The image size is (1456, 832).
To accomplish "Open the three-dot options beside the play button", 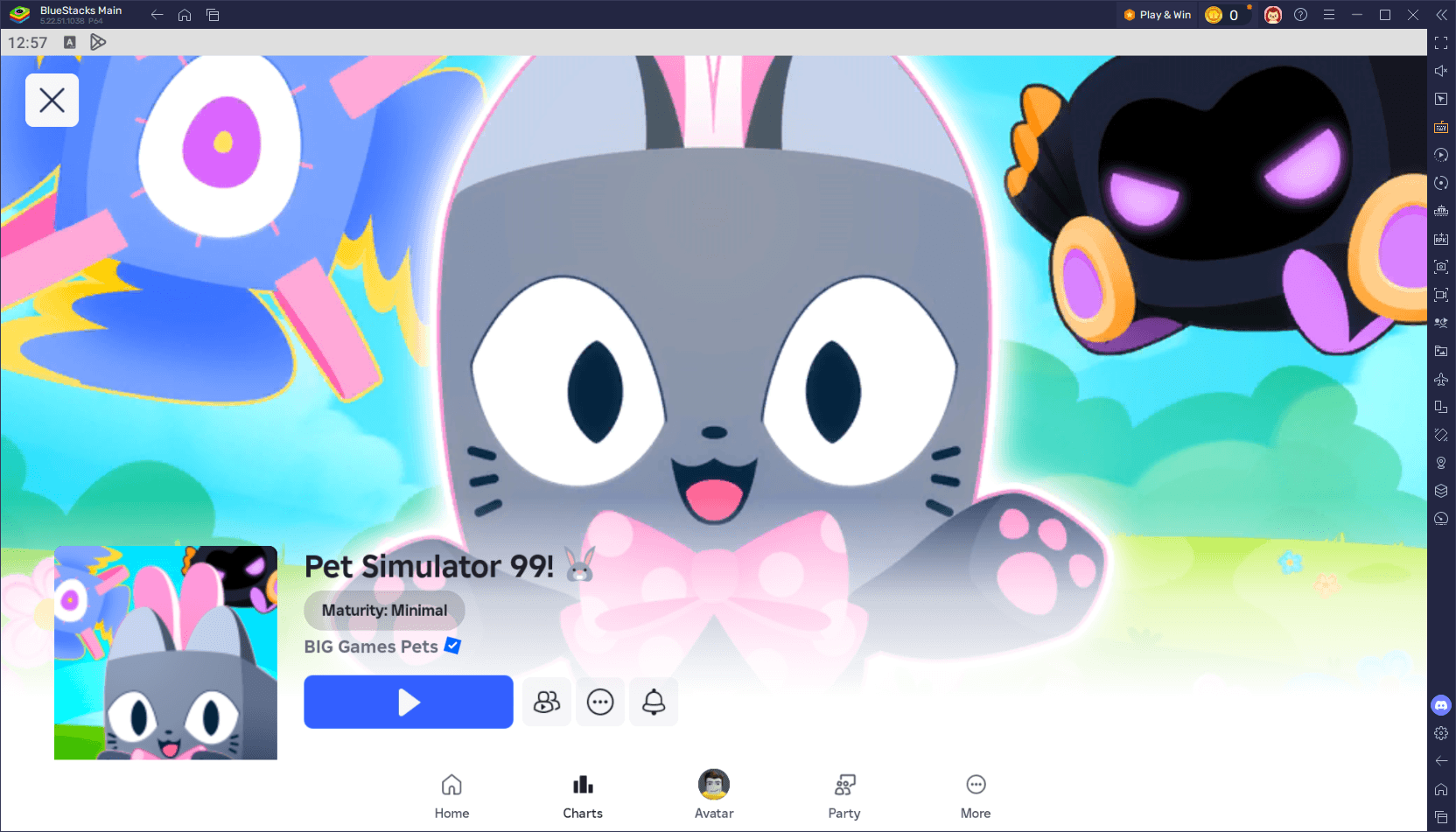I will (600, 702).
